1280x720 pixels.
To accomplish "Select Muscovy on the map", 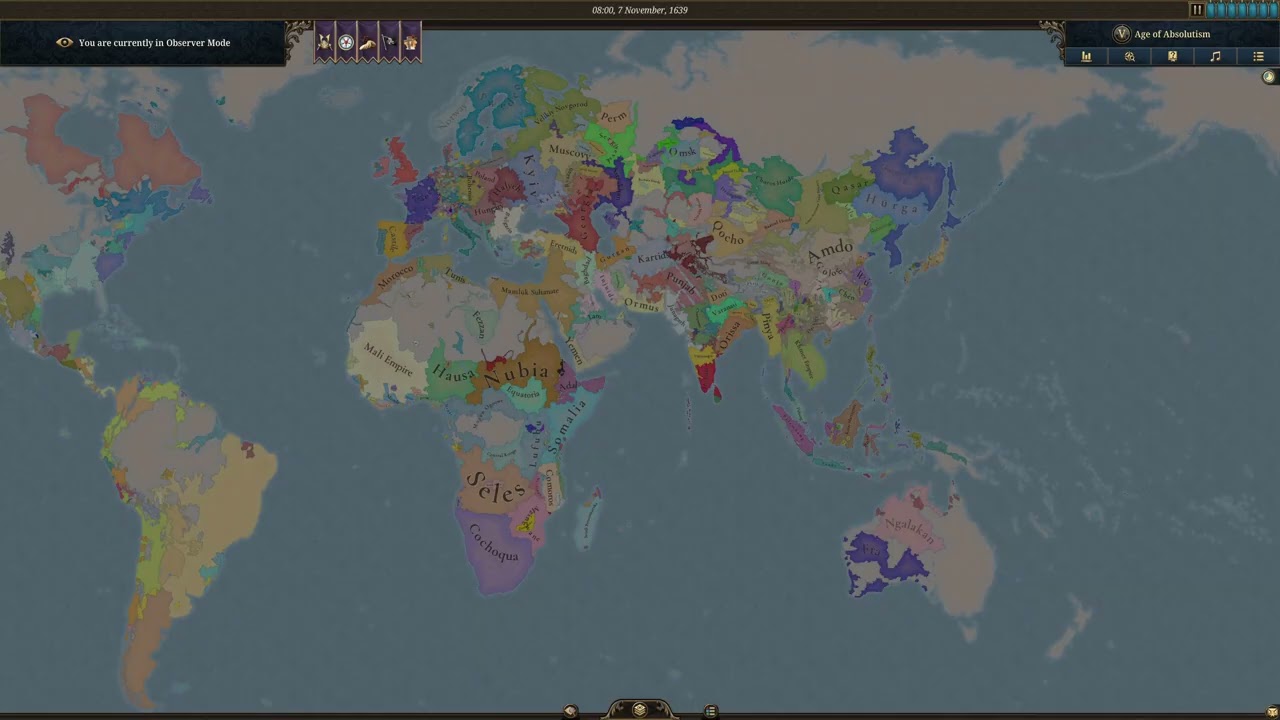I will (x=568, y=153).
